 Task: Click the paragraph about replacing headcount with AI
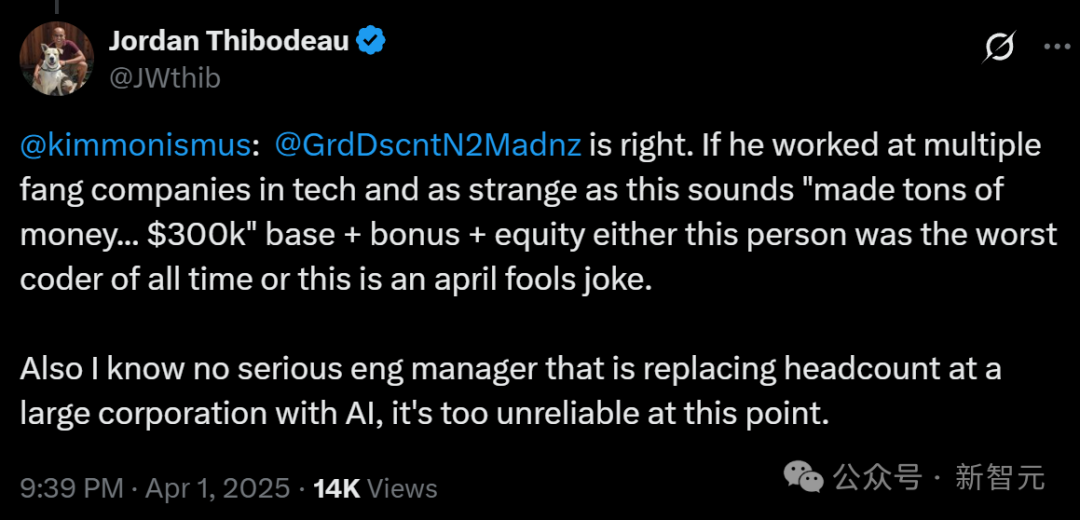(510, 391)
